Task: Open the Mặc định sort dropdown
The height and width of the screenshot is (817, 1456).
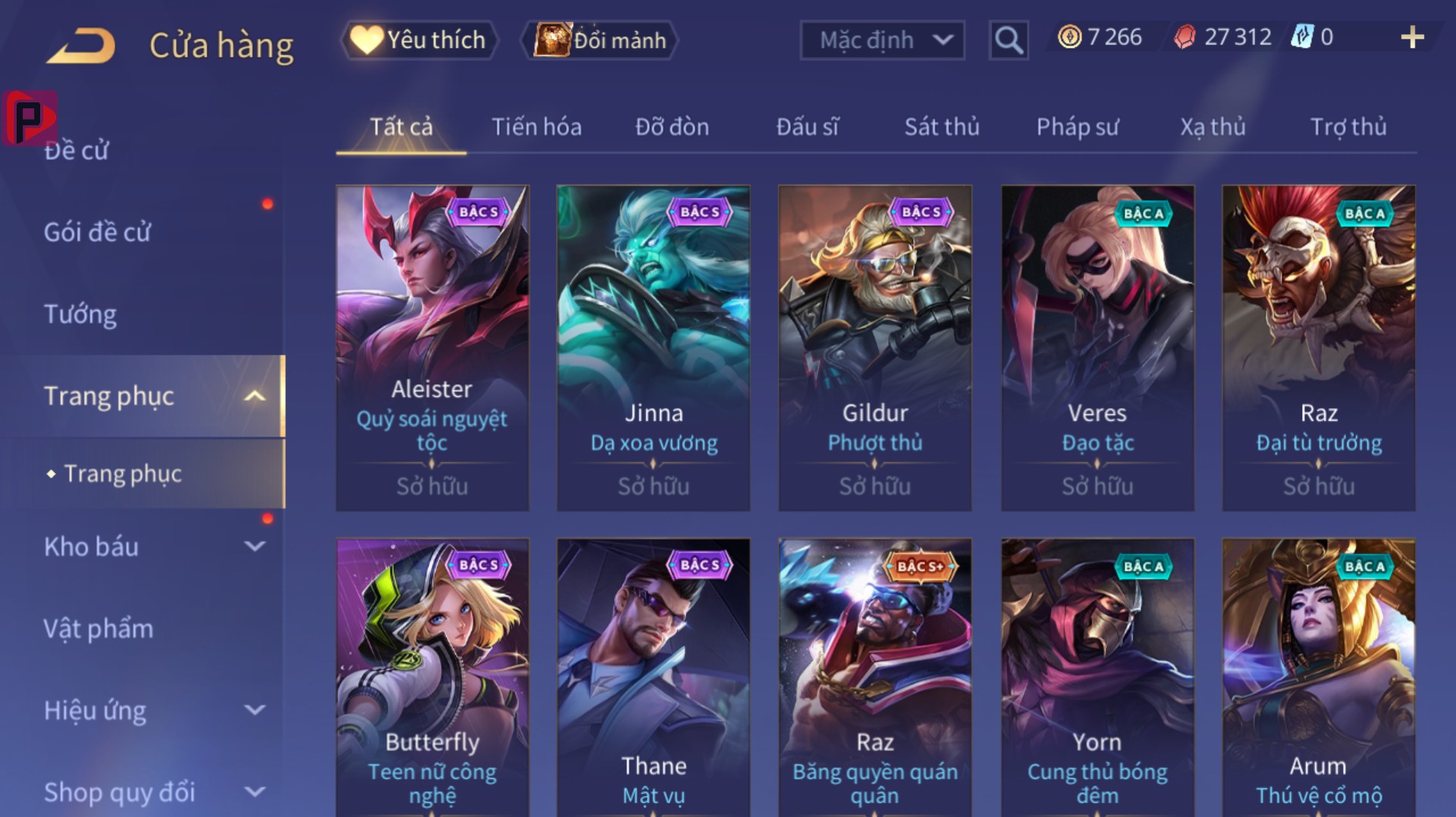Action: [x=882, y=39]
